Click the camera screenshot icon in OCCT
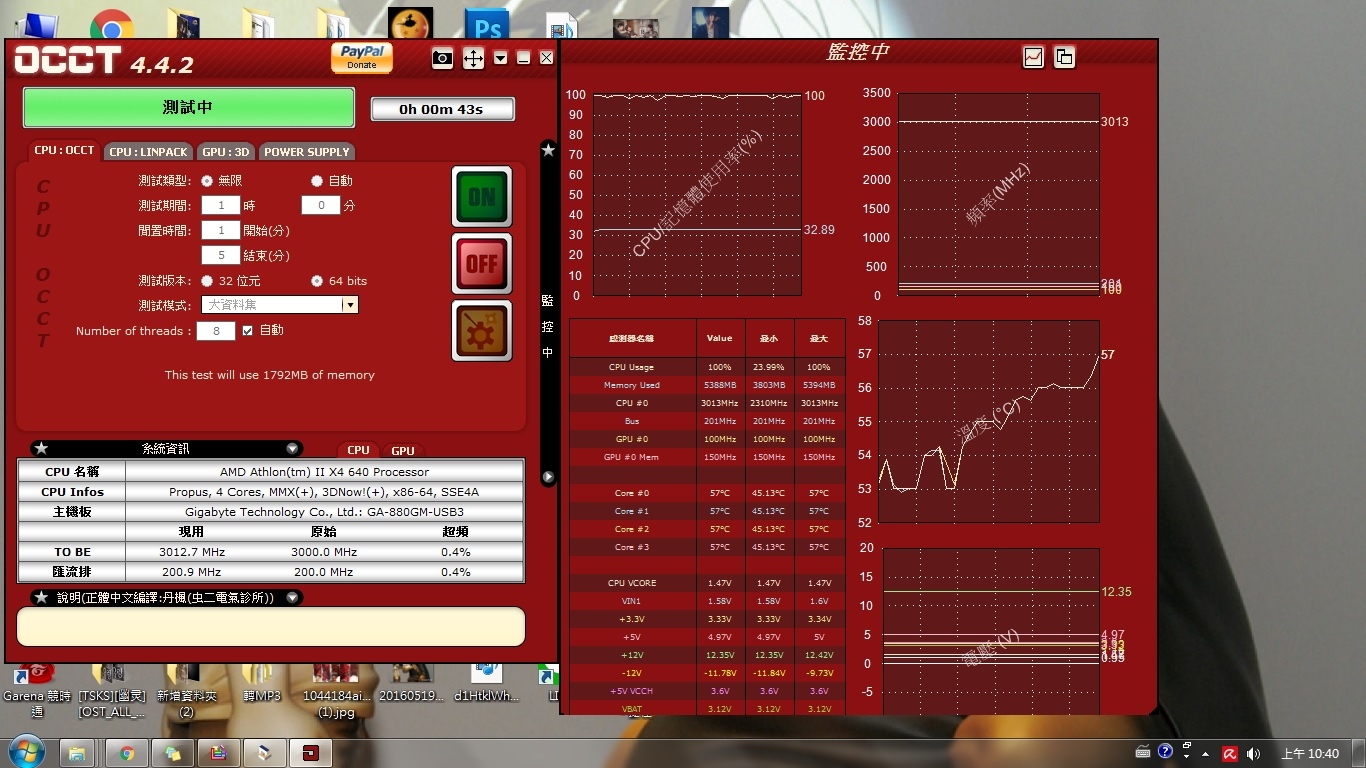The image size is (1366, 768). [x=442, y=58]
